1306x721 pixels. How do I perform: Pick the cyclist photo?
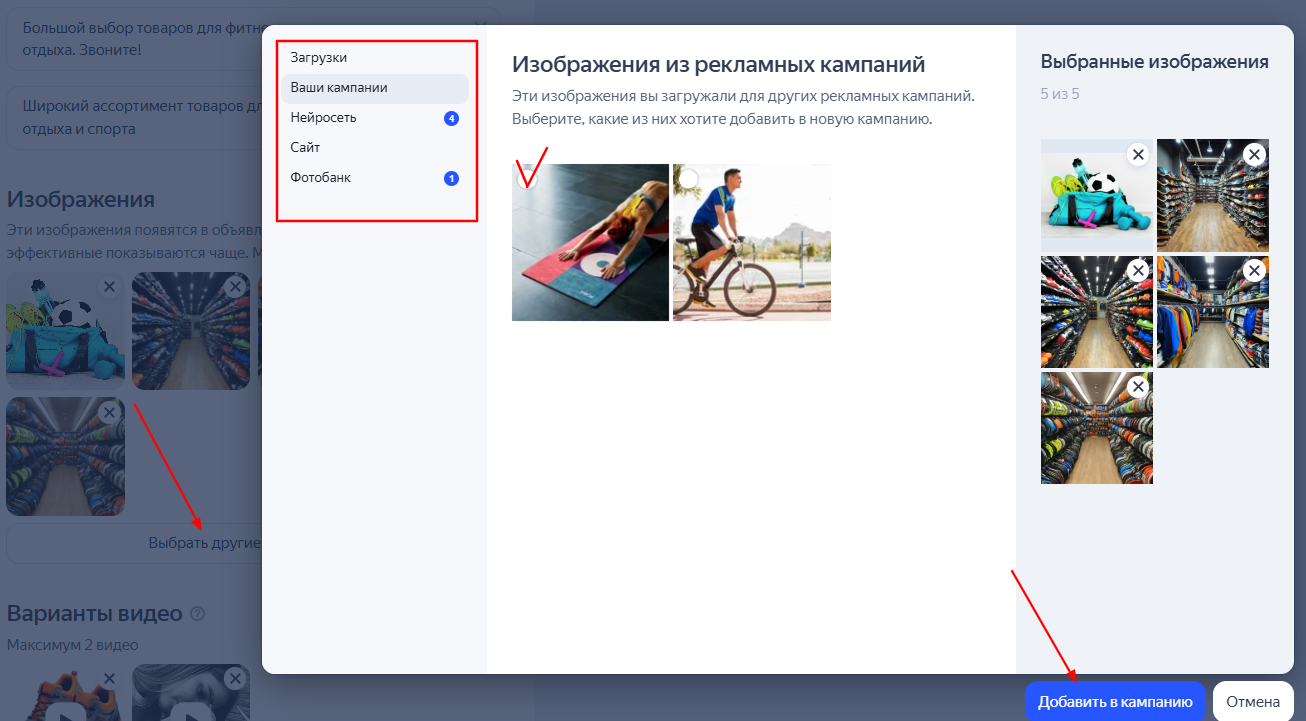pos(752,242)
